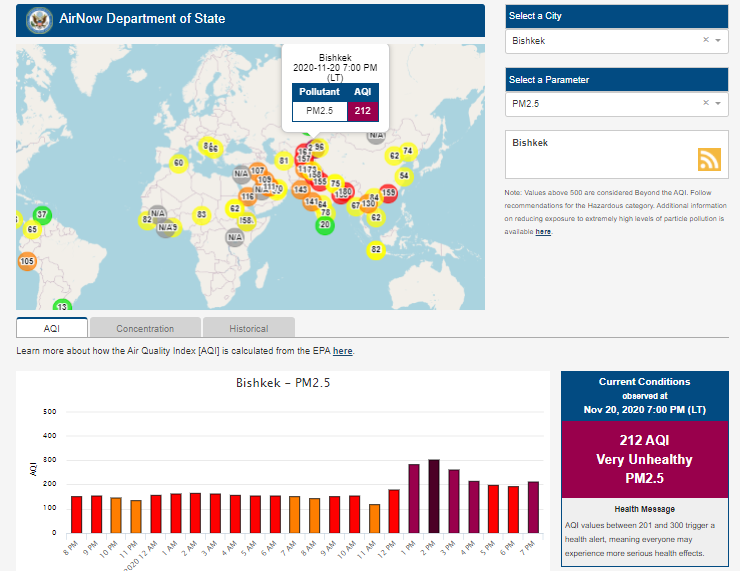This screenshot has height=571, width=740.
Task: Click the orange RSS feed icon for Bishkek
Action: [709, 159]
